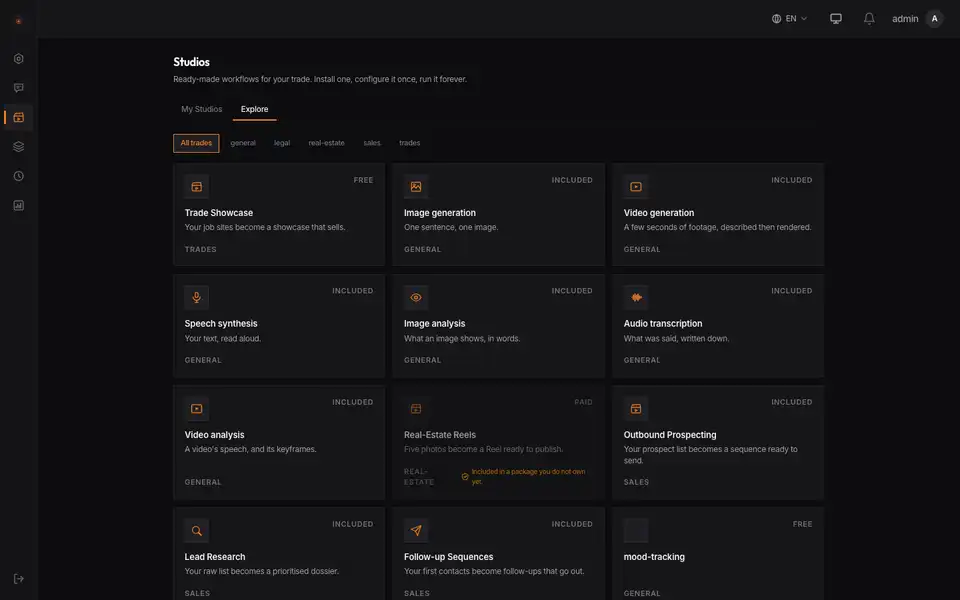The height and width of the screenshot is (600, 960).
Task: Click the "Real-Estate Reels" title
Action: [440, 435]
